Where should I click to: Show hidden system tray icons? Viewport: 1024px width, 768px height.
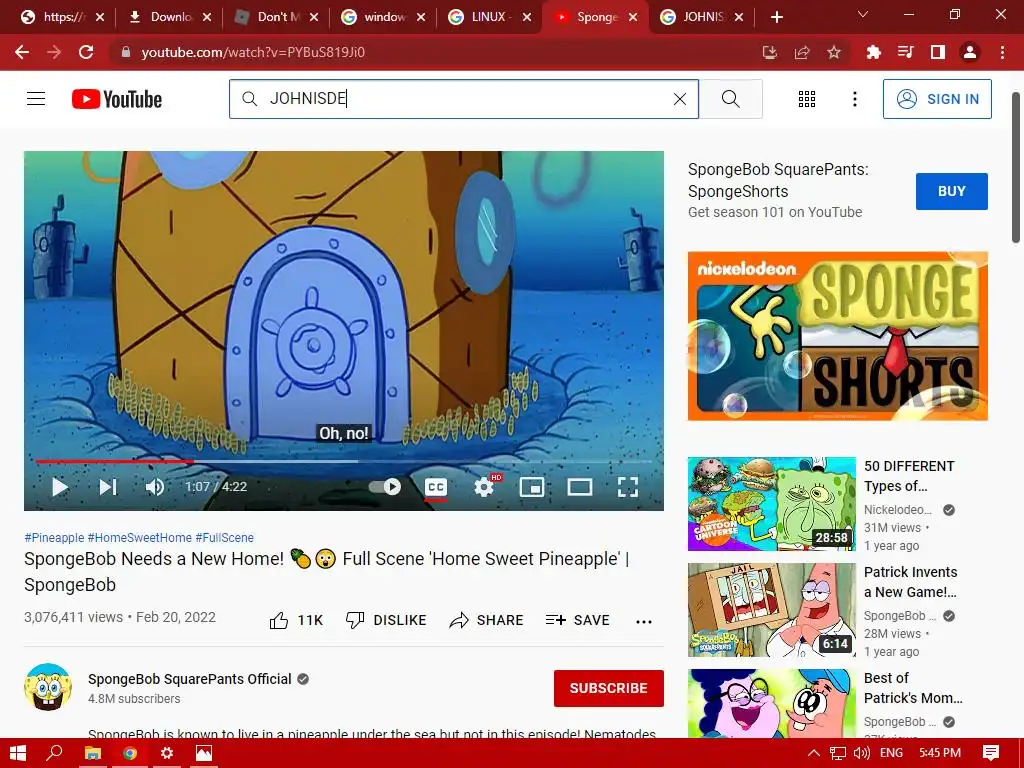pos(814,753)
